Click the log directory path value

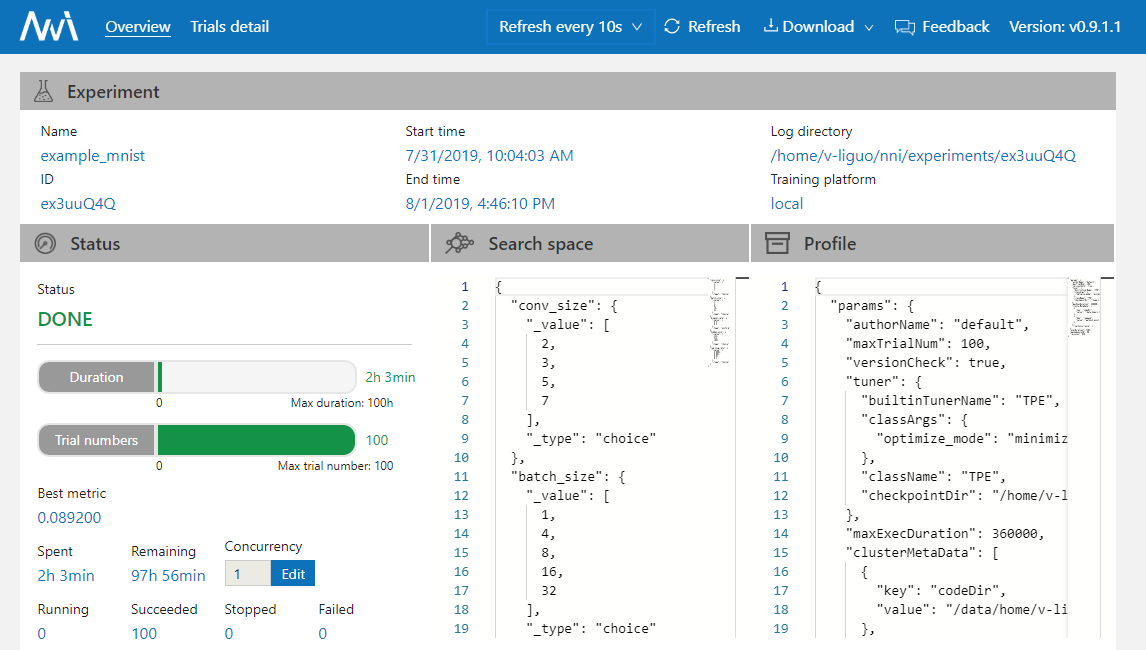(922, 156)
